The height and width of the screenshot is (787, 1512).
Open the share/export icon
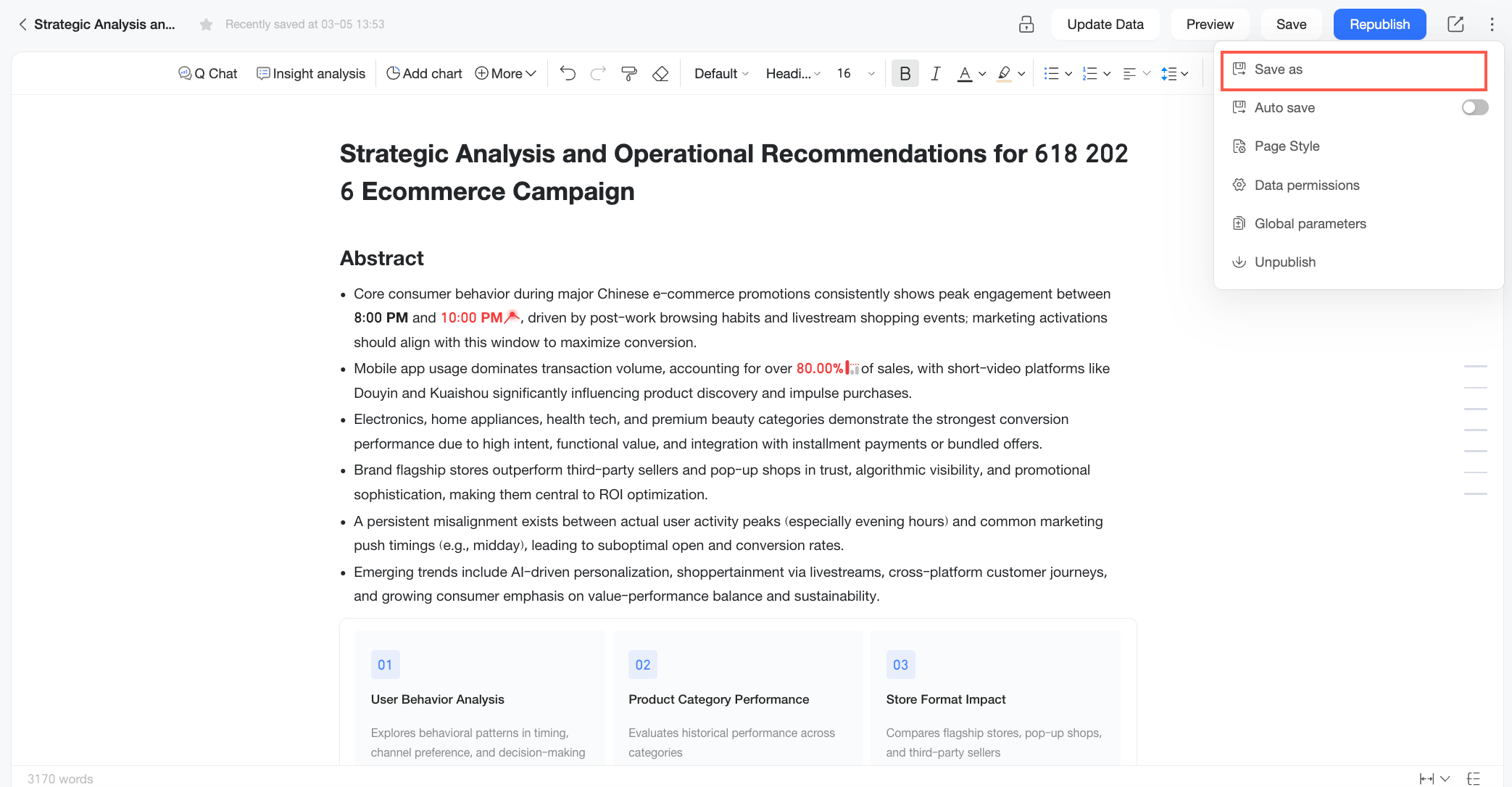[x=1455, y=24]
